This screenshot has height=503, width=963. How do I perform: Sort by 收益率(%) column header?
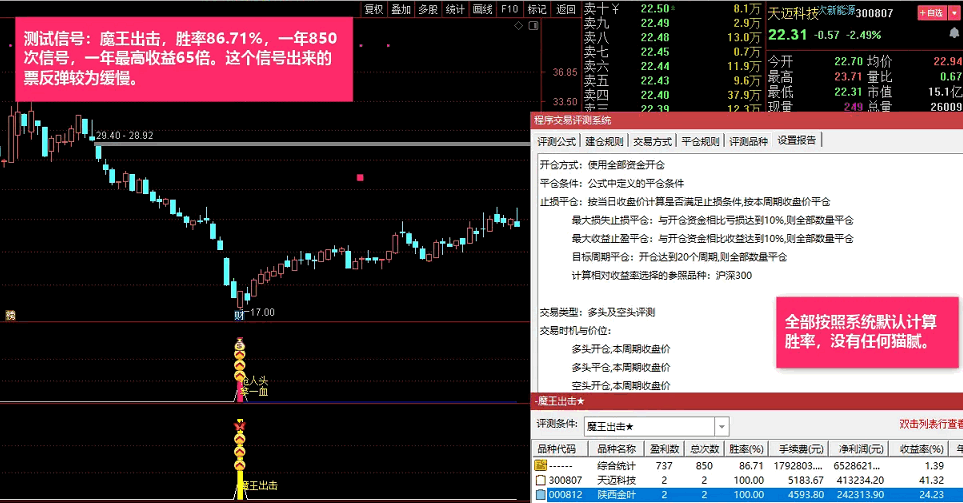921,449
